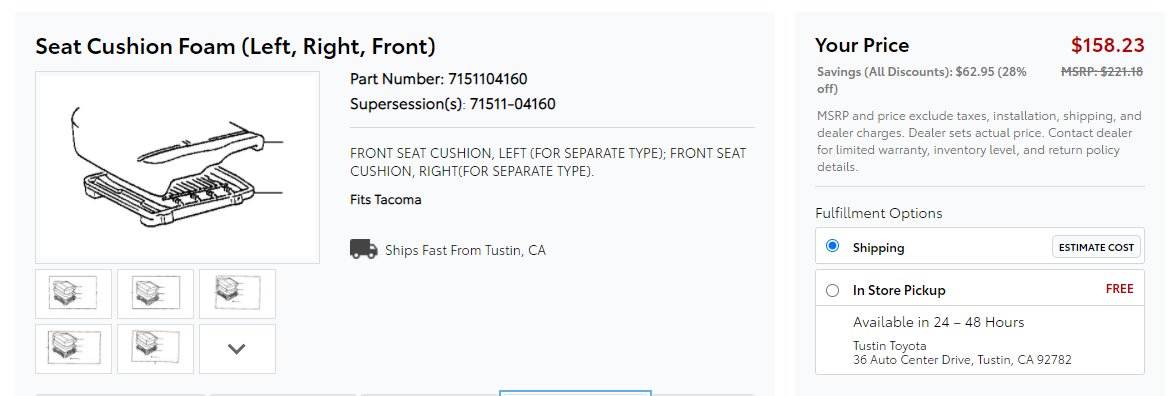Select the third diagram thumbnail in top row

237,294
